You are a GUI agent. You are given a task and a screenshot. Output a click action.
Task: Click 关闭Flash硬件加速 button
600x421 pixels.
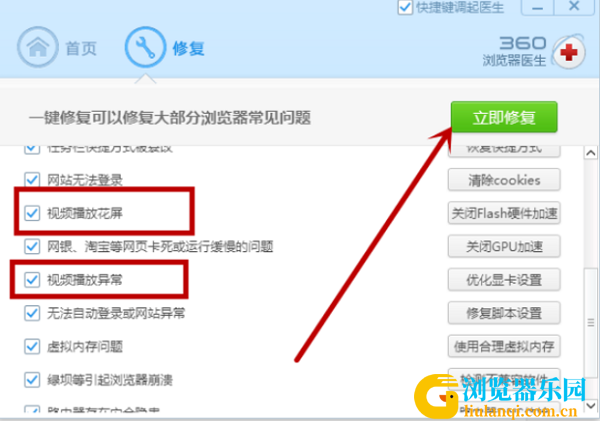click(504, 213)
